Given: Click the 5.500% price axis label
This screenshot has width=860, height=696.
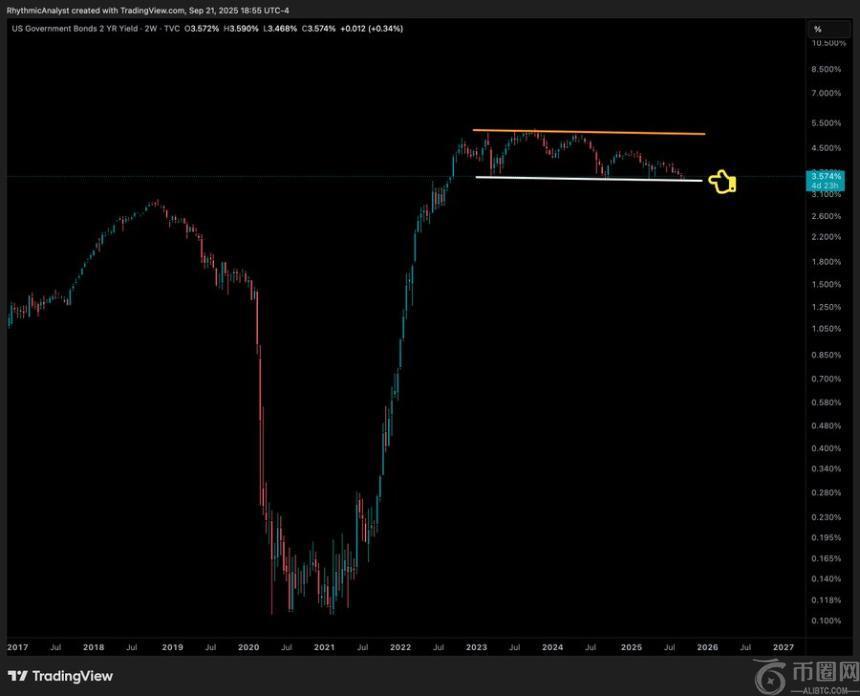Looking at the screenshot, I should click(827, 123).
